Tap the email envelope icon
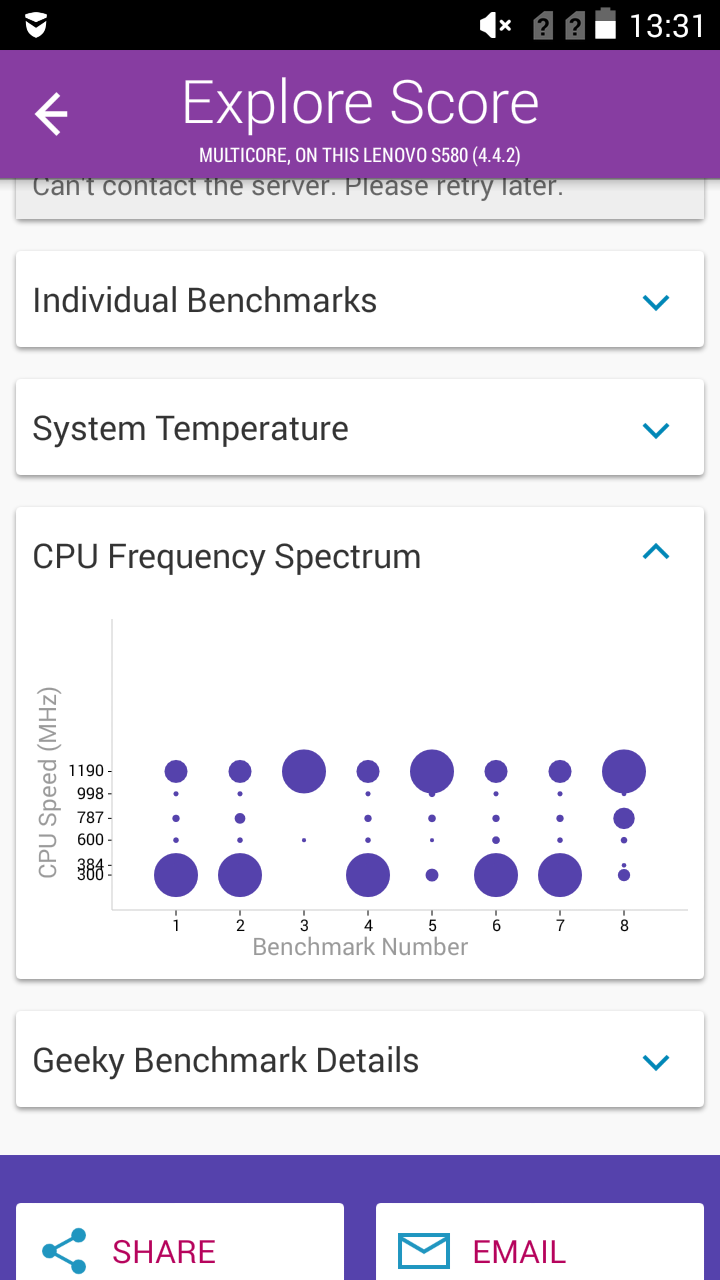The width and height of the screenshot is (720, 1280). click(424, 1251)
